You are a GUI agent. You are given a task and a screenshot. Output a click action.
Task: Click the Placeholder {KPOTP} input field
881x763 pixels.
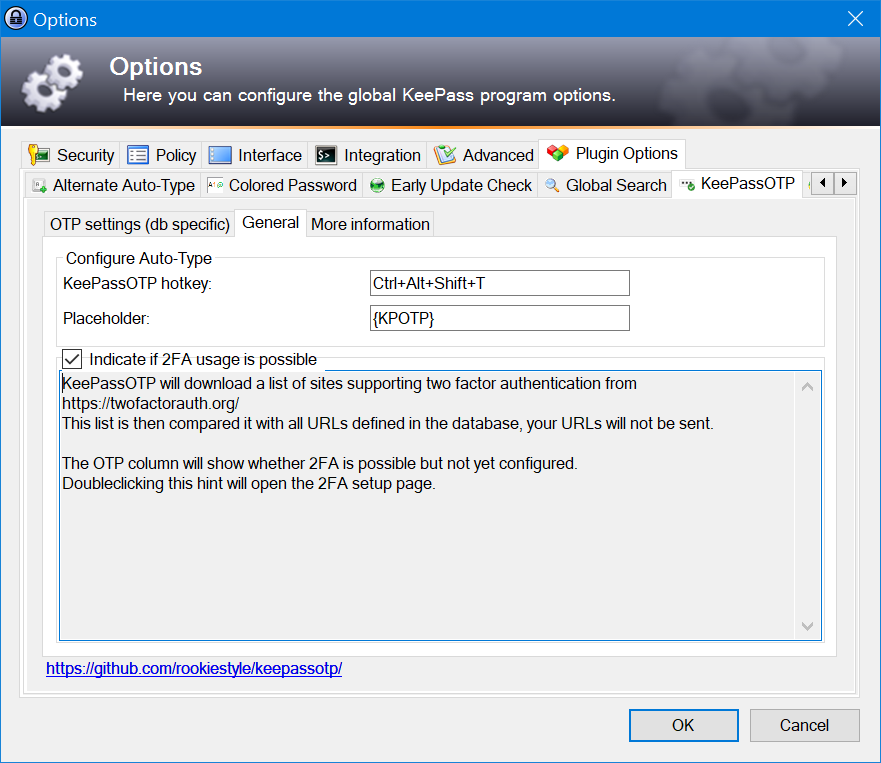click(x=499, y=318)
